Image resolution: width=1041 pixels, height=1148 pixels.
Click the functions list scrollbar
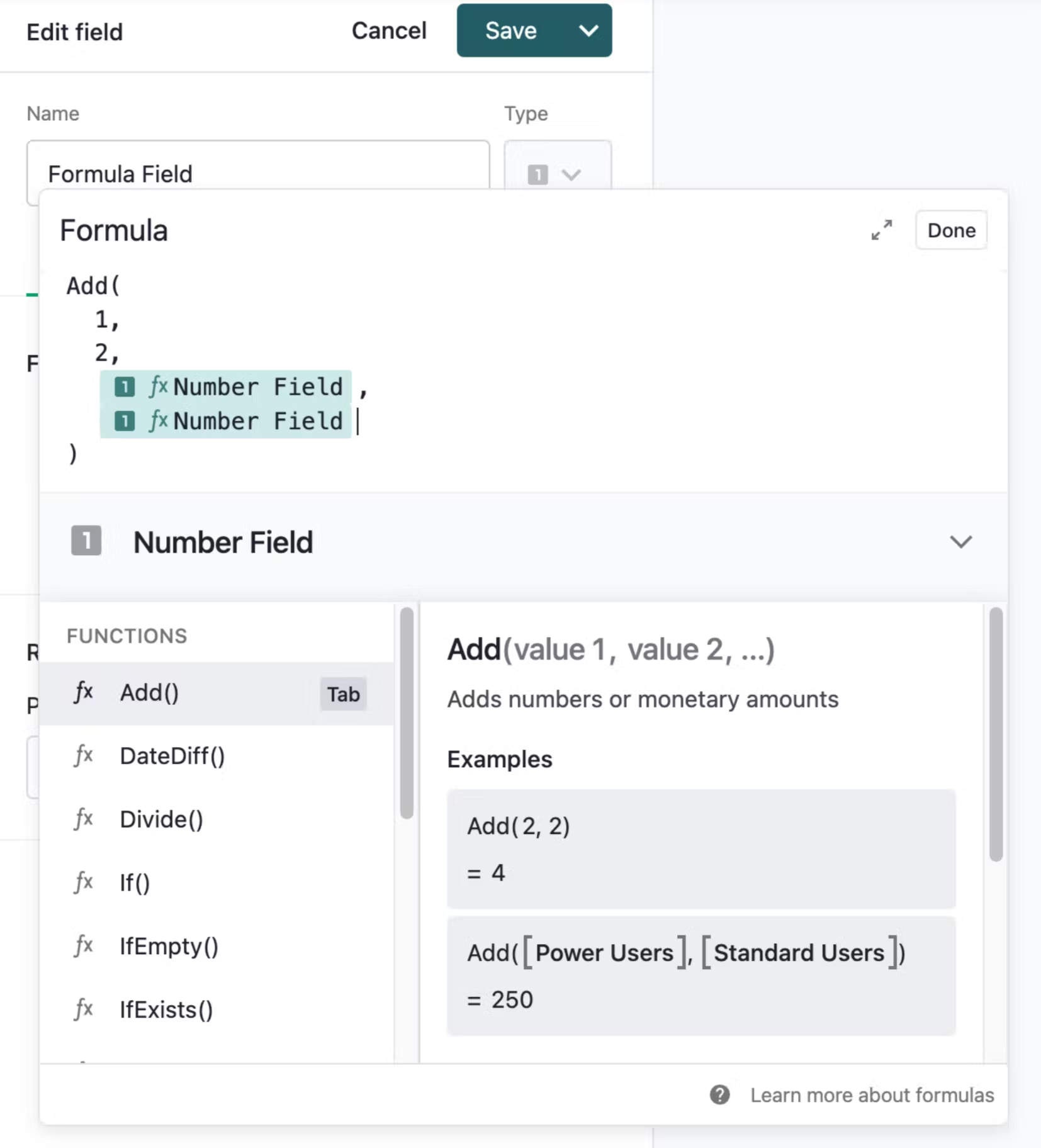tap(407, 712)
